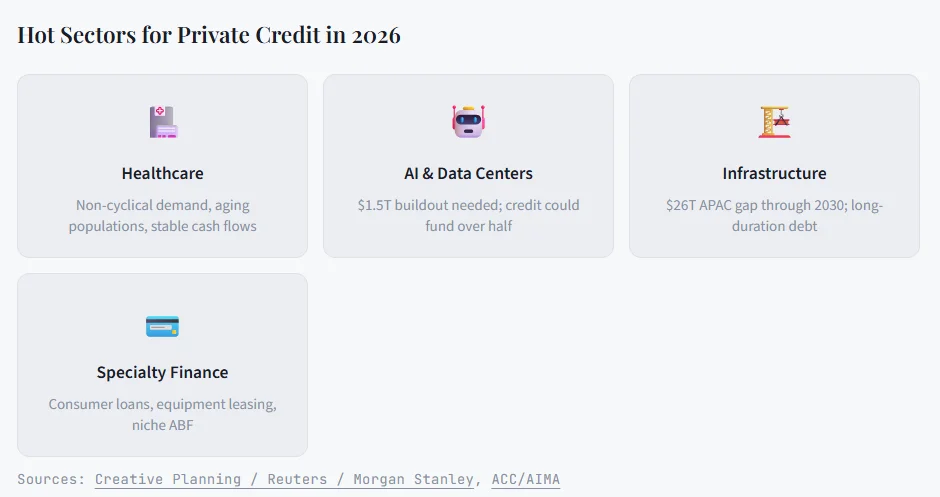Click "fund over half" text in AI card

click(468, 226)
